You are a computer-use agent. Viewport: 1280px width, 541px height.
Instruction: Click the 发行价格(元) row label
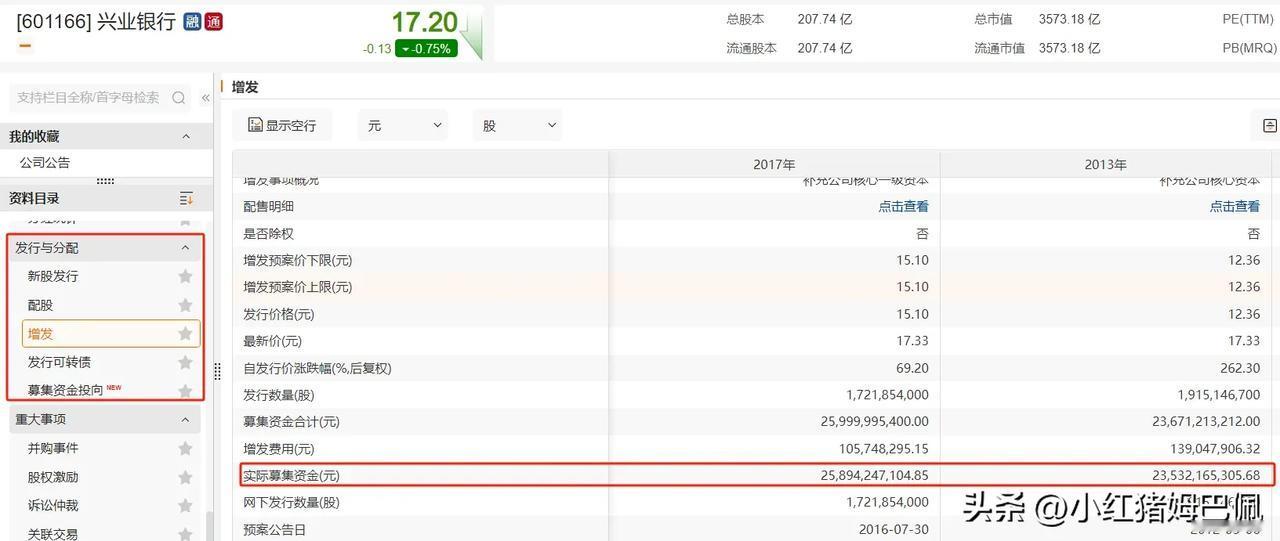coord(278,314)
